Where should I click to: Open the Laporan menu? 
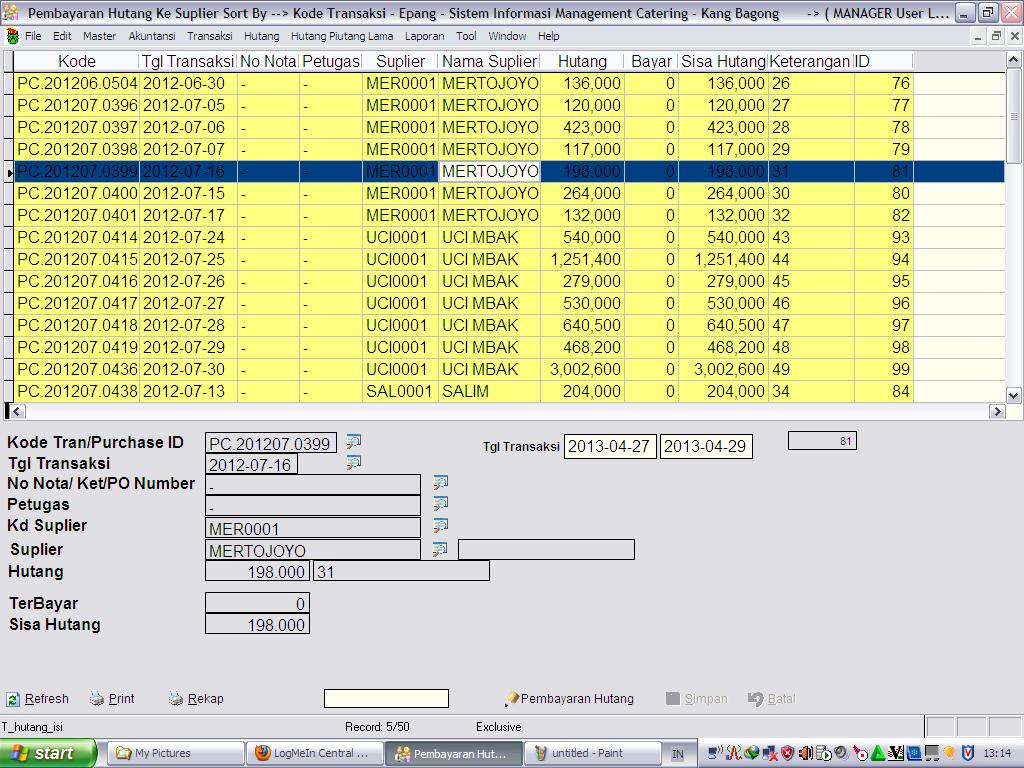(424, 36)
